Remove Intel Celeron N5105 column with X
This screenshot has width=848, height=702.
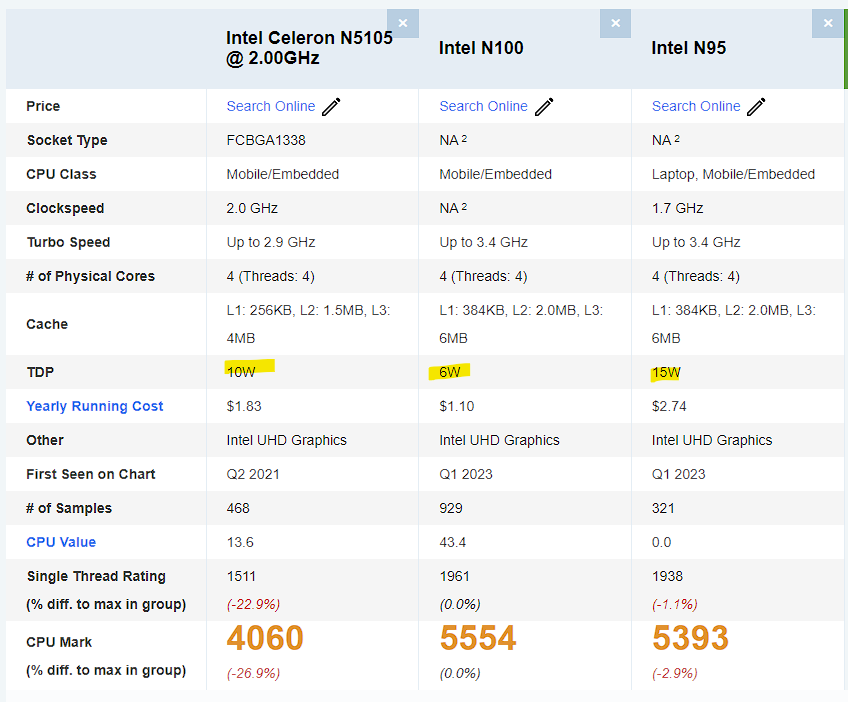pyautogui.click(x=403, y=23)
